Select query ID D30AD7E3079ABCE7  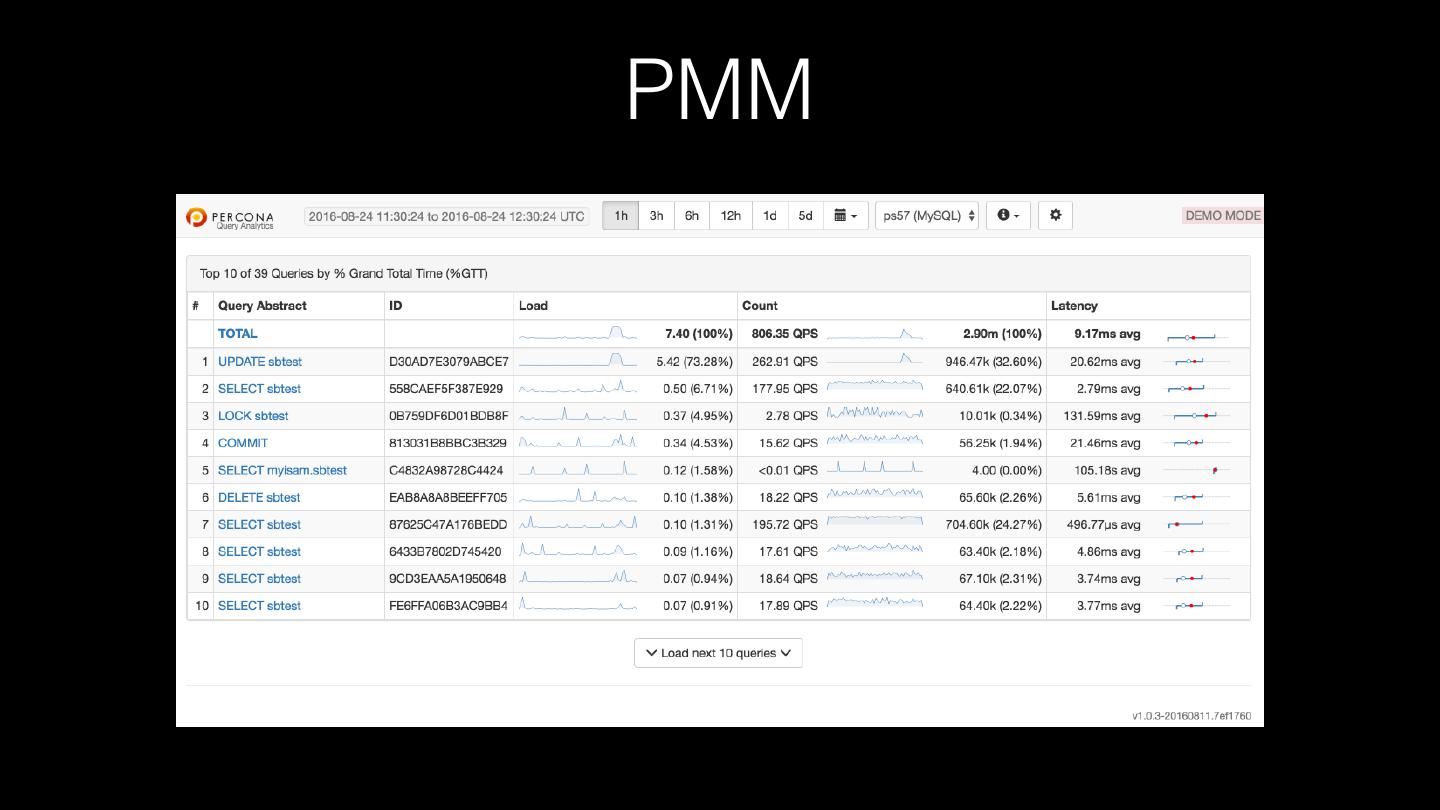click(x=449, y=361)
